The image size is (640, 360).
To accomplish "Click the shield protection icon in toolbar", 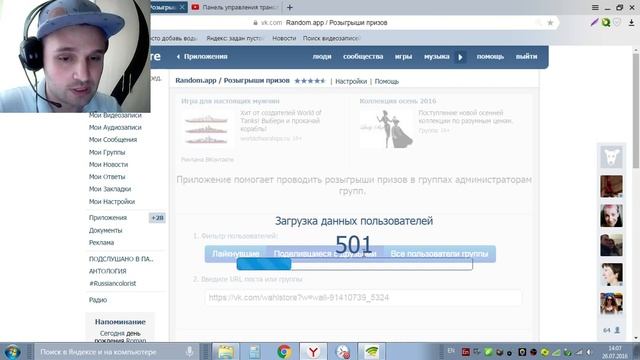I will (x=617, y=22).
